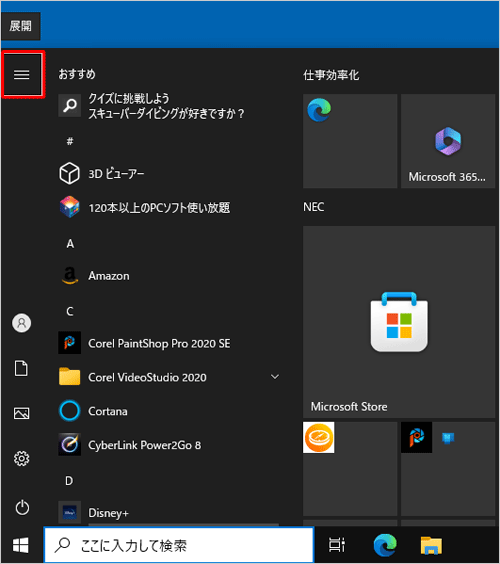The width and height of the screenshot is (500, 564).
Task: Open the user account icon
Action: pos(22,323)
